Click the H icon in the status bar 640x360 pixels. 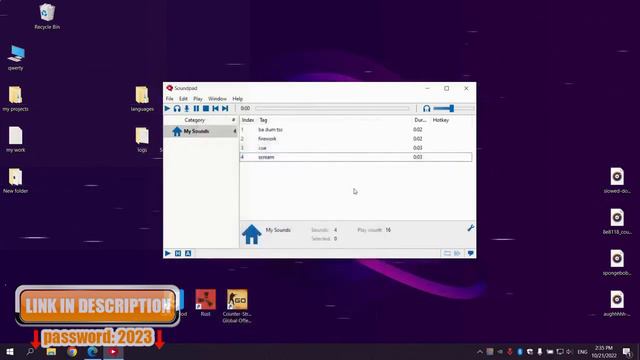pos(178,253)
